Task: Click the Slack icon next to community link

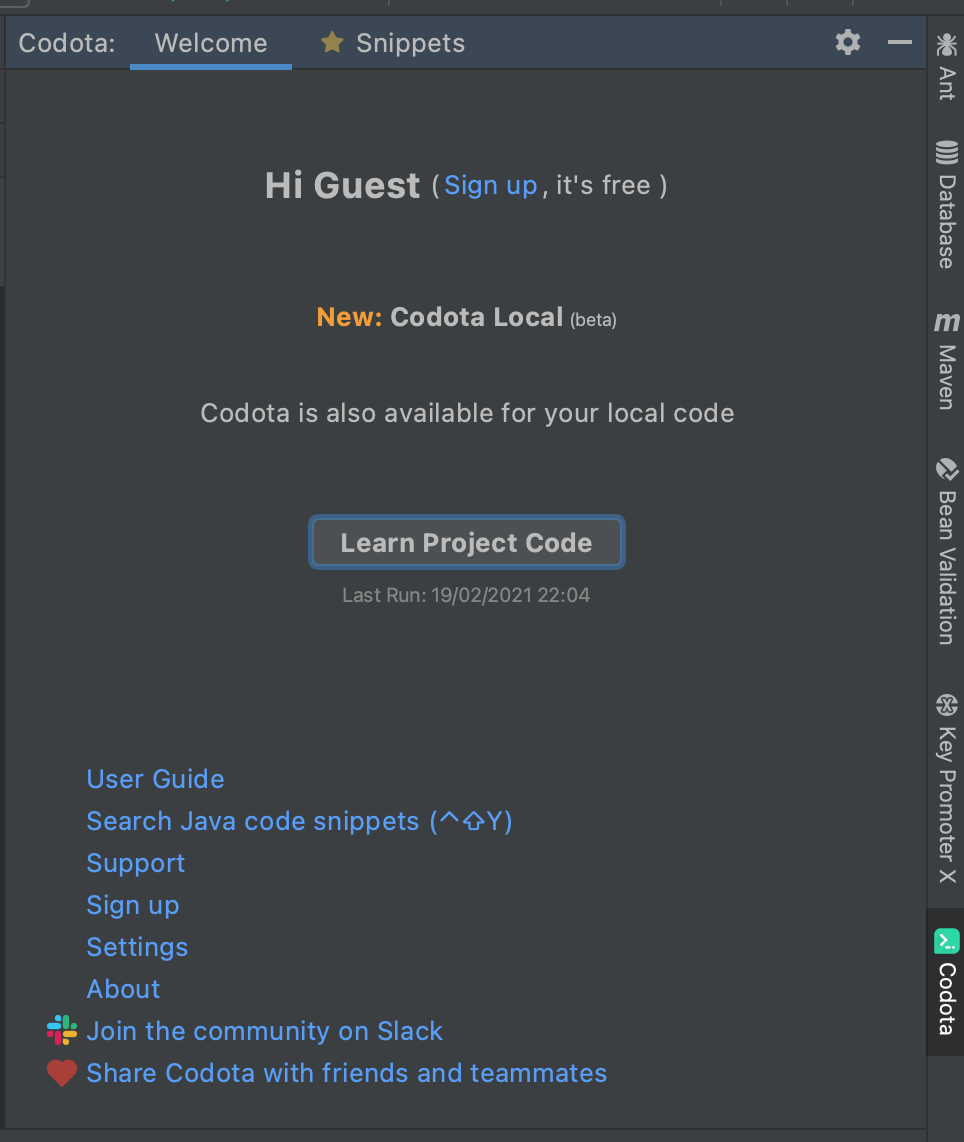Action: click(x=60, y=1030)
